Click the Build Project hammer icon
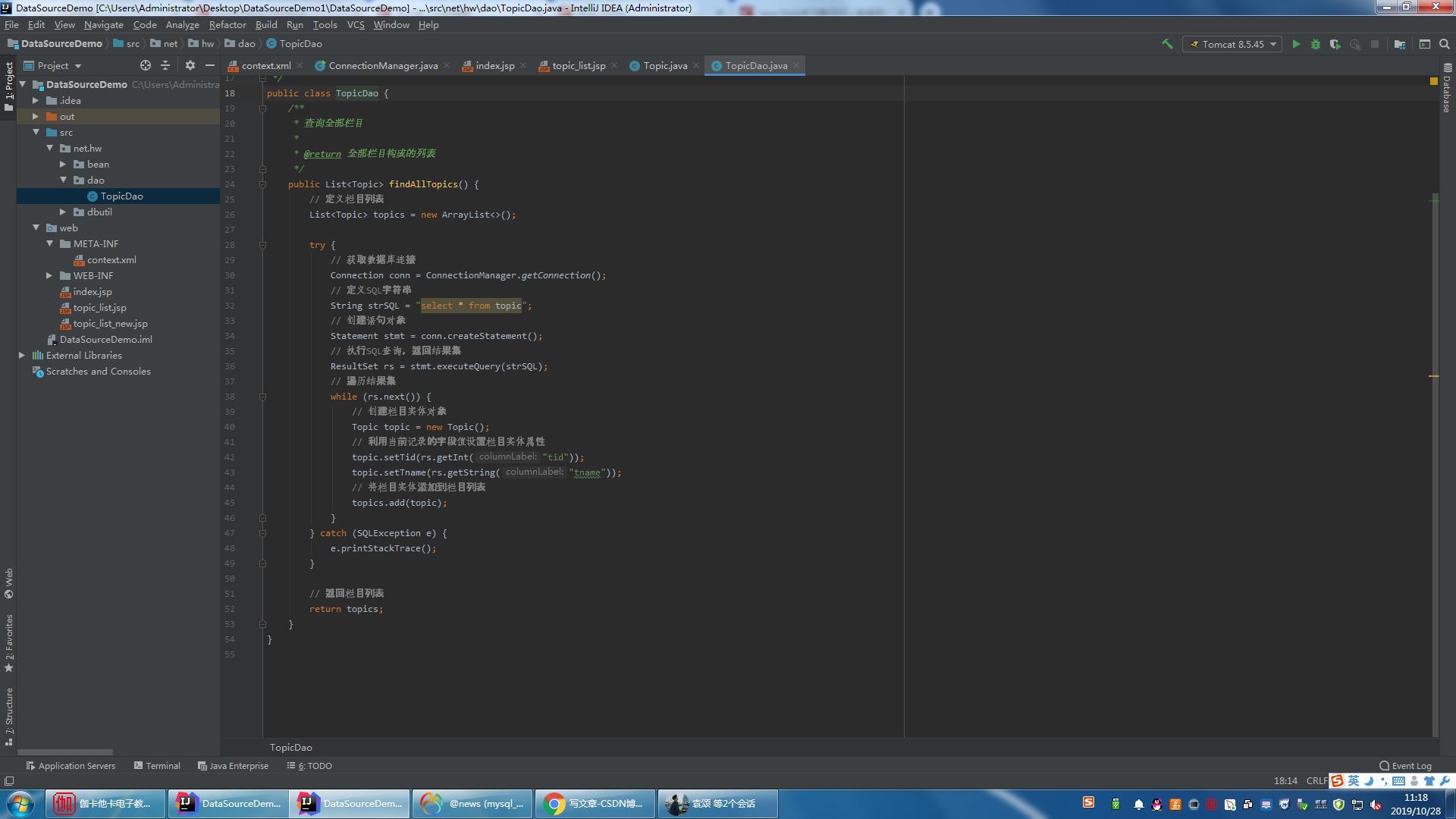 [1167, 44]
